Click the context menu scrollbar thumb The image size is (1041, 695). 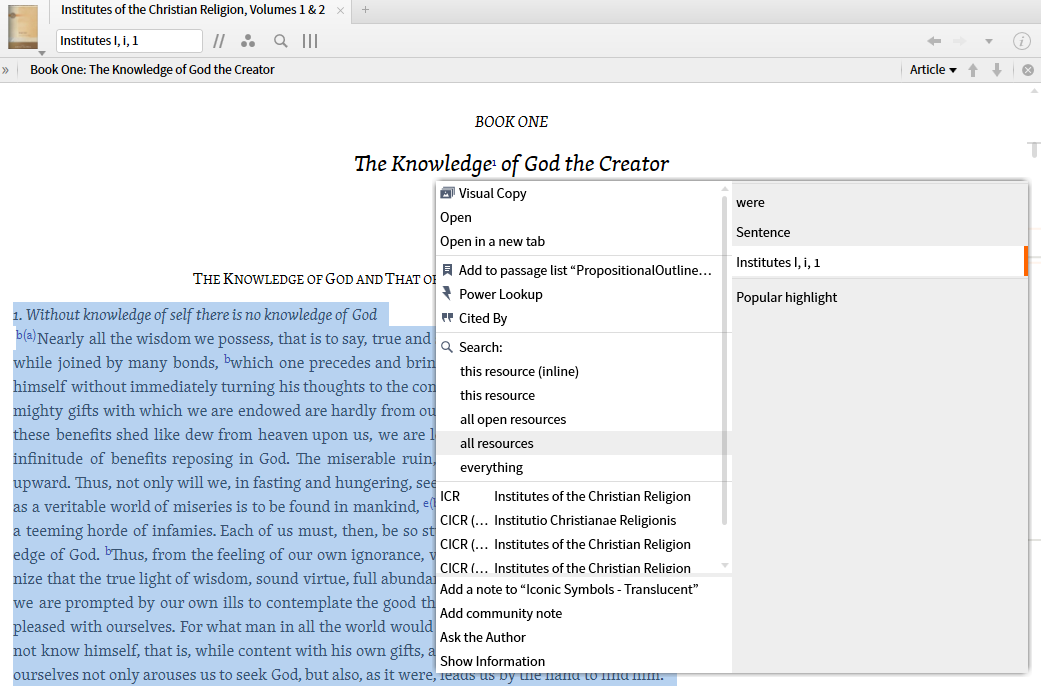point(724,362)
